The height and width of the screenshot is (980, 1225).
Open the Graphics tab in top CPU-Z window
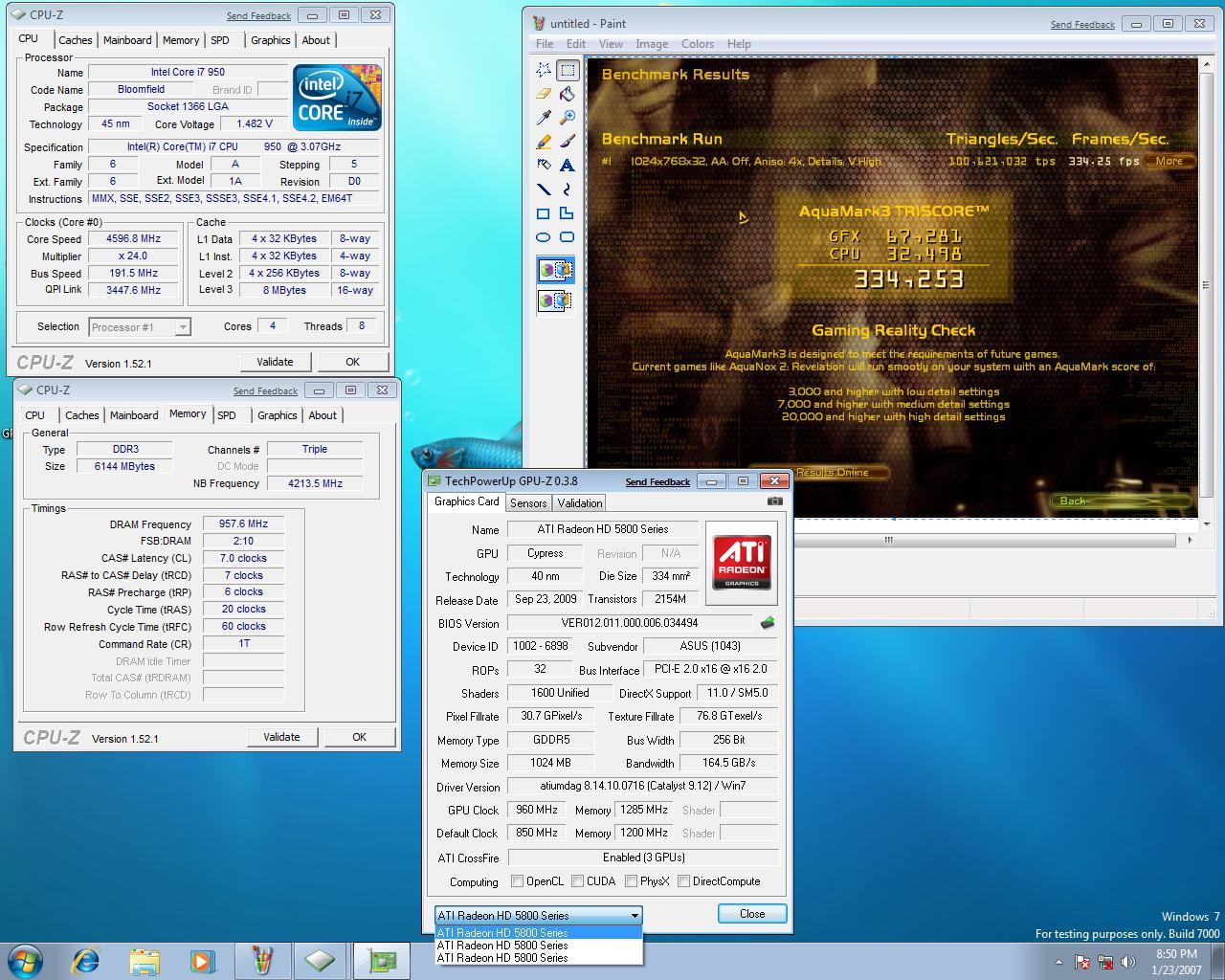(x=270, y=40)
